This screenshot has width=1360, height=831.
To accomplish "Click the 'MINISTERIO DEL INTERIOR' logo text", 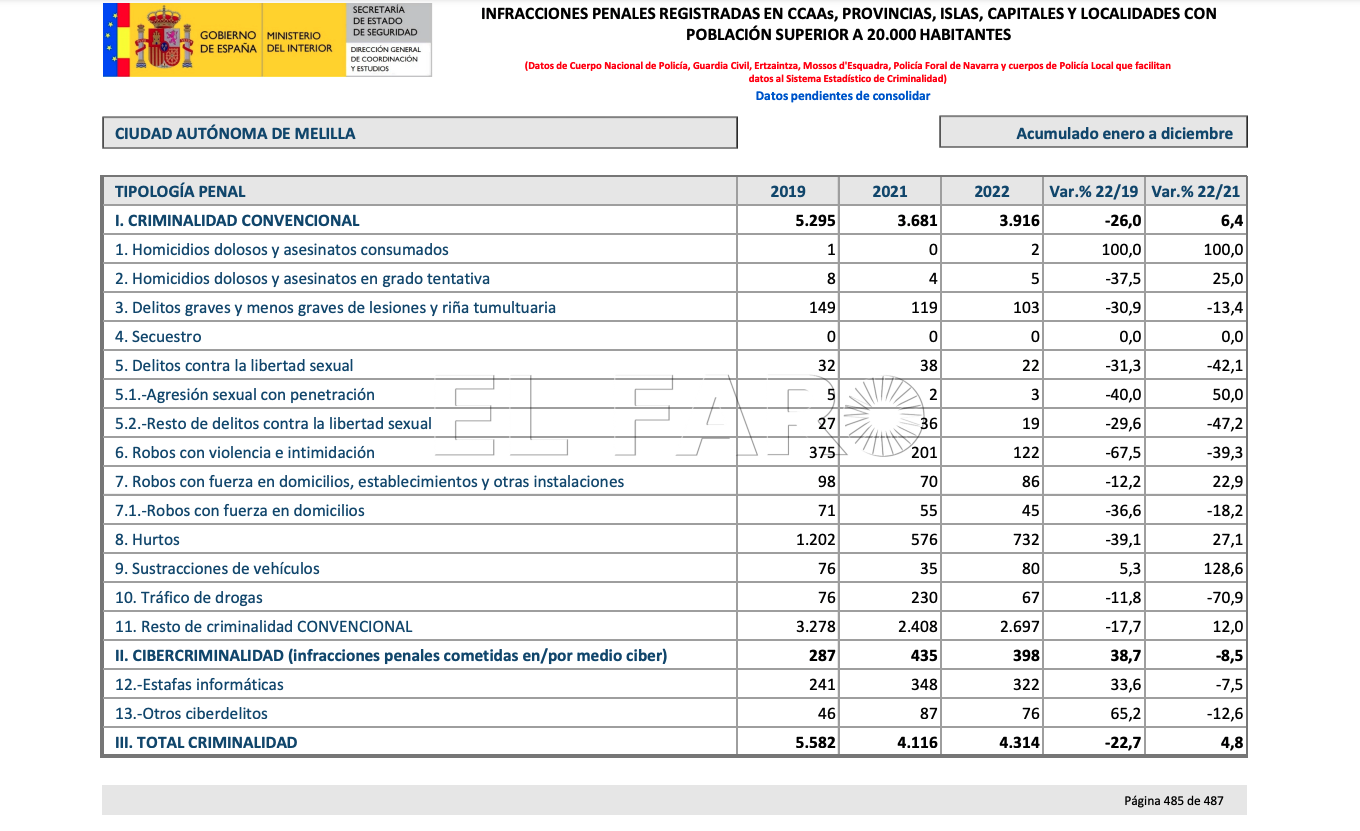I will [299, 41].
